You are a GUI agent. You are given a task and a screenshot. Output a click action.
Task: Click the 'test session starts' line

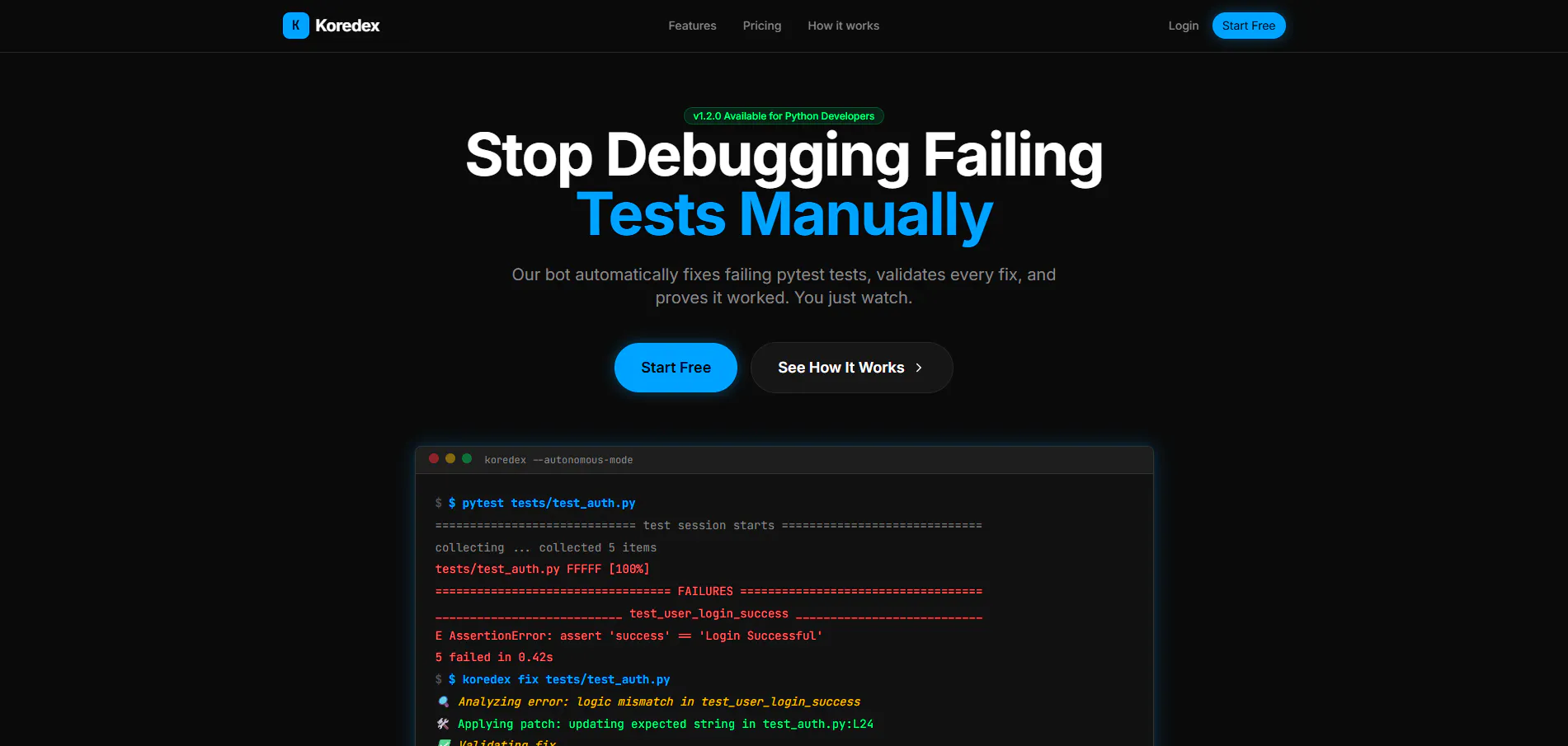click(709, 525)
